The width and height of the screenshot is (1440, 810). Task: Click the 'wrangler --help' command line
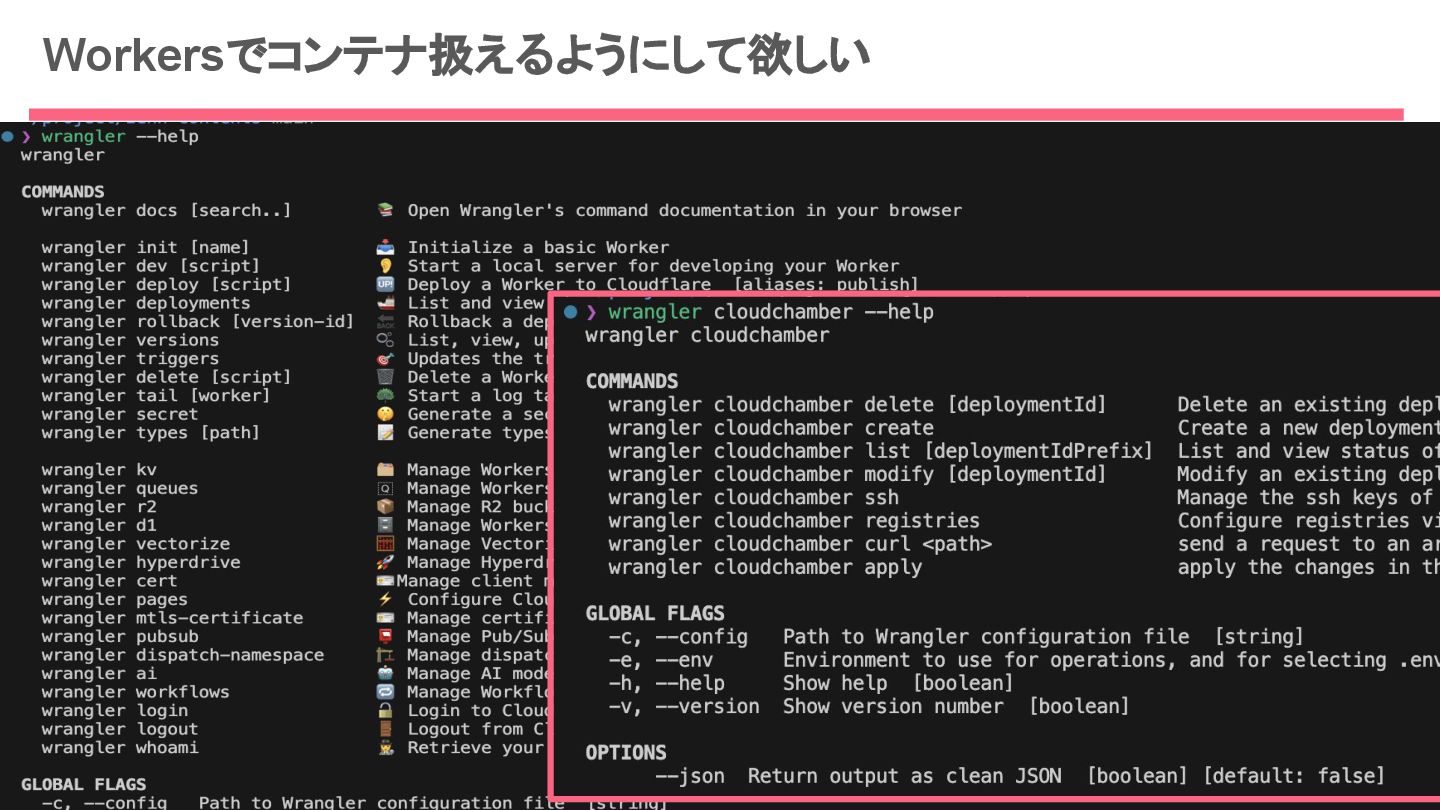[120, 136]
